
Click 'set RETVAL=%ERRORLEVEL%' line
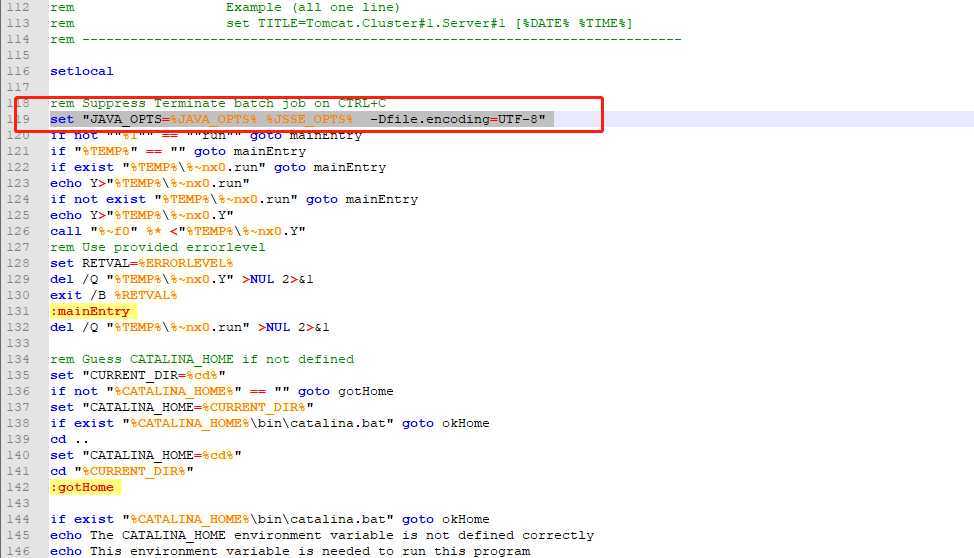(142, 263)
